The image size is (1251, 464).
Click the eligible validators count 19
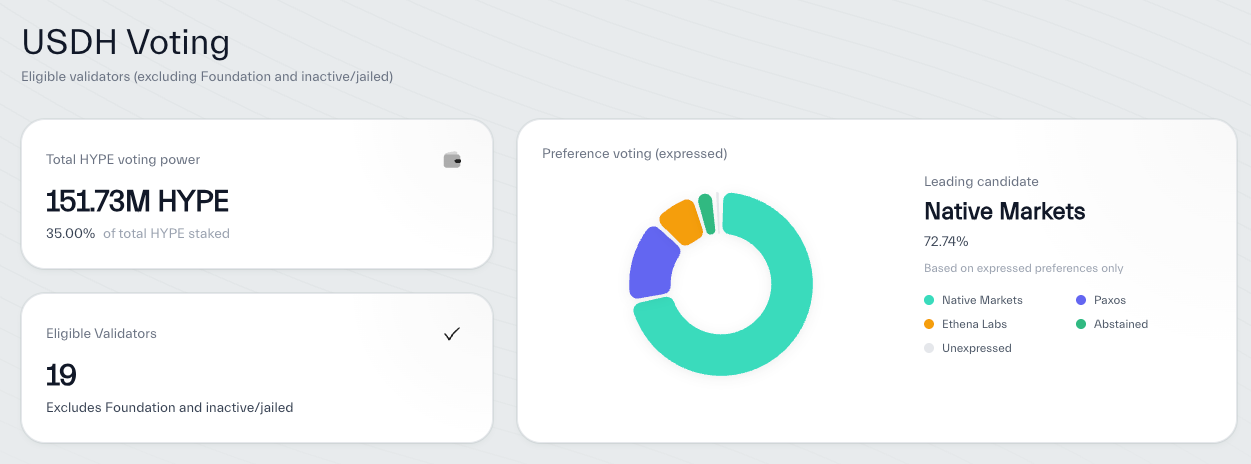click(61, 376)
